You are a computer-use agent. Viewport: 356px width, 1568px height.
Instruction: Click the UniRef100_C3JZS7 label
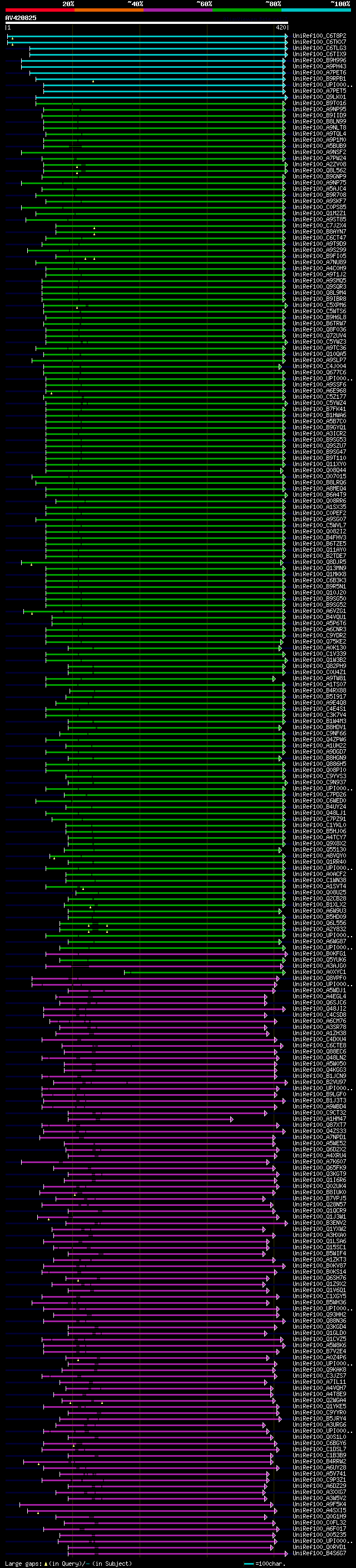tap(319, 1376)
